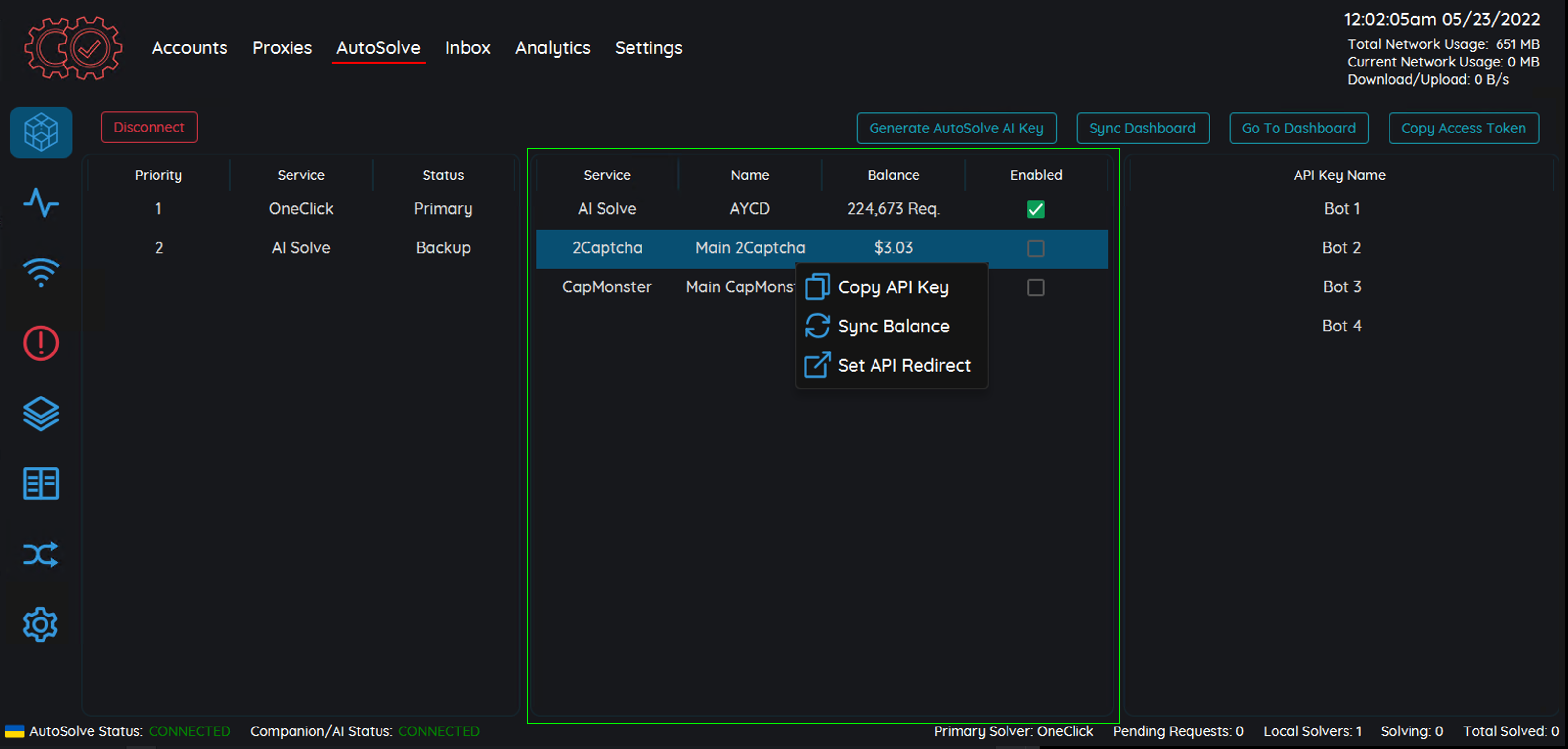Screen dimensions: 1568x749
Task: Click the external link icon beside Set API Redirect
Action: (817, 365)
